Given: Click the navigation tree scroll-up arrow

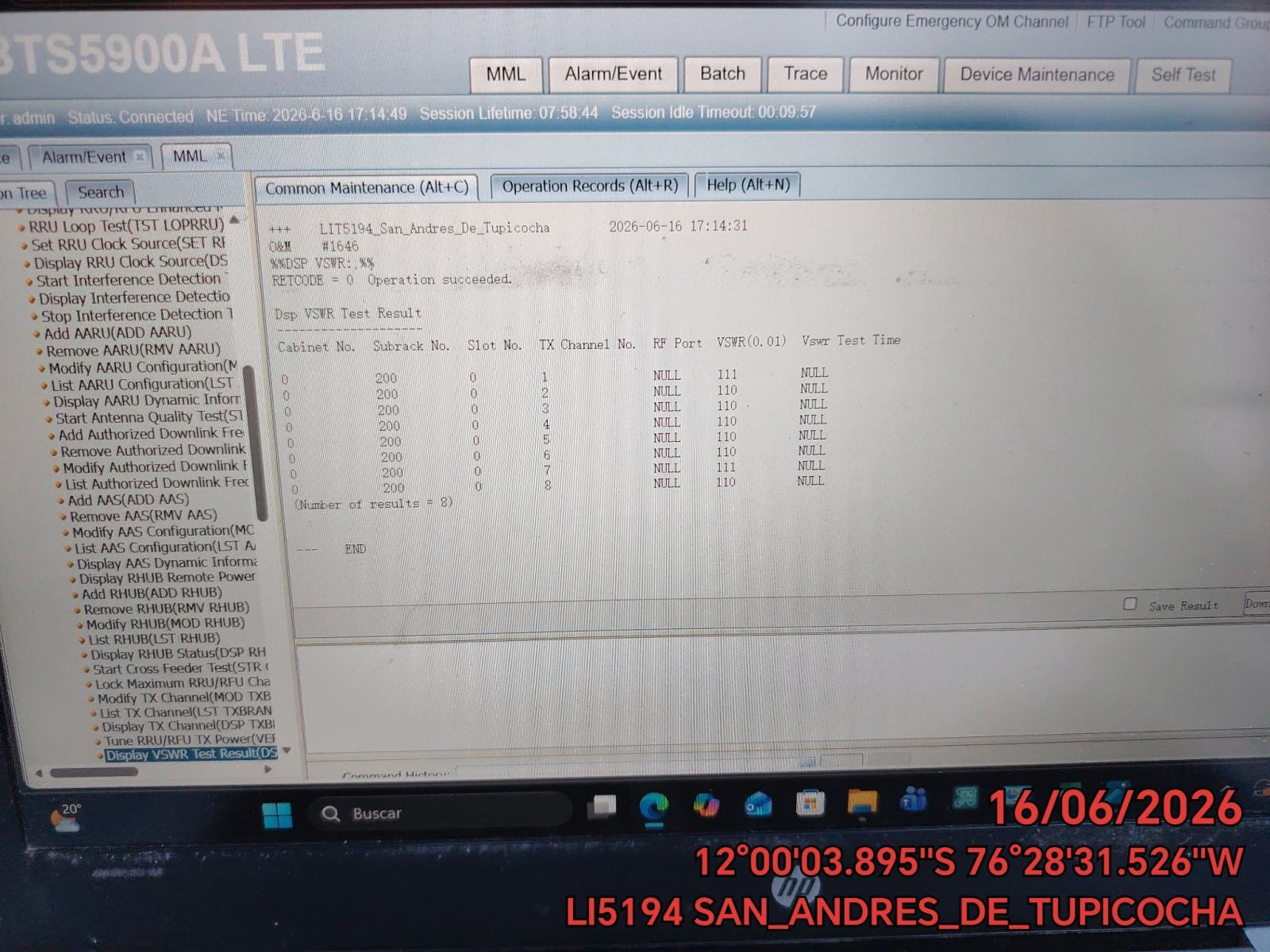Looking at the screenshot, I should (x=234, y=220).
